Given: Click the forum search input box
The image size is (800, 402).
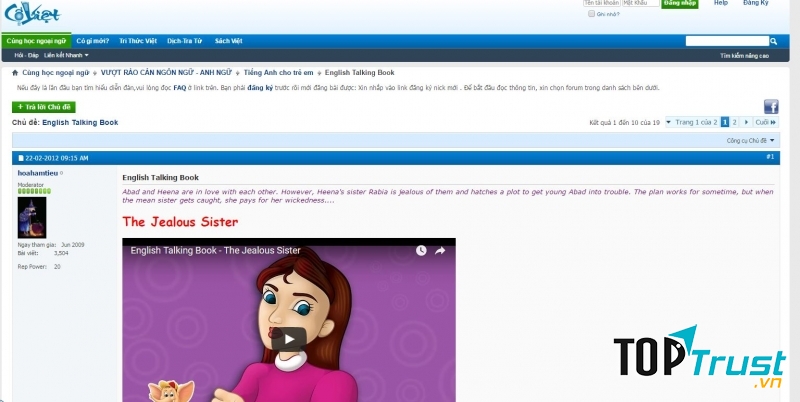Looking at the screenshot, I should coord(727,41).
